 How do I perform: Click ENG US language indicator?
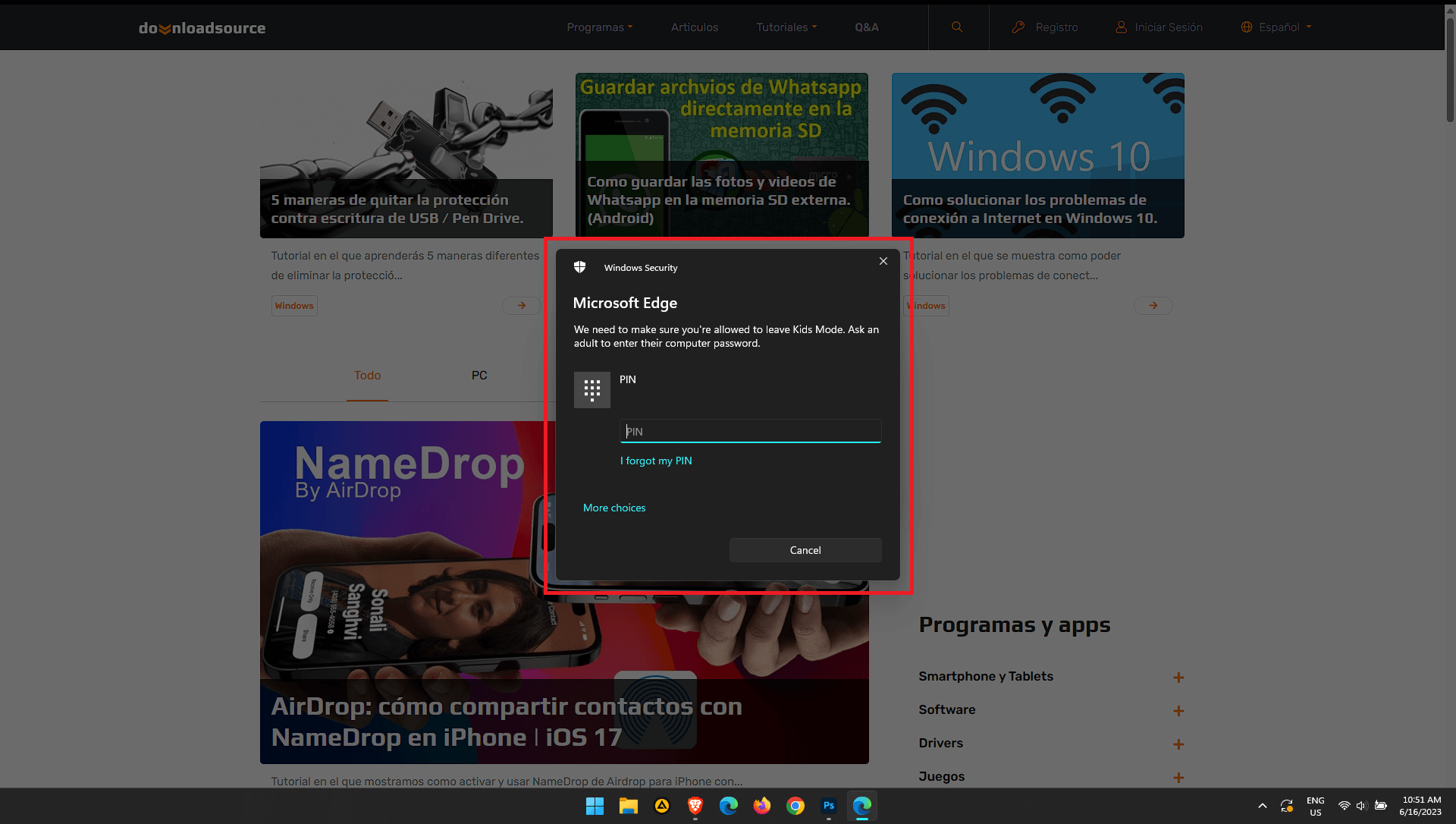[x=1316, y=806]
